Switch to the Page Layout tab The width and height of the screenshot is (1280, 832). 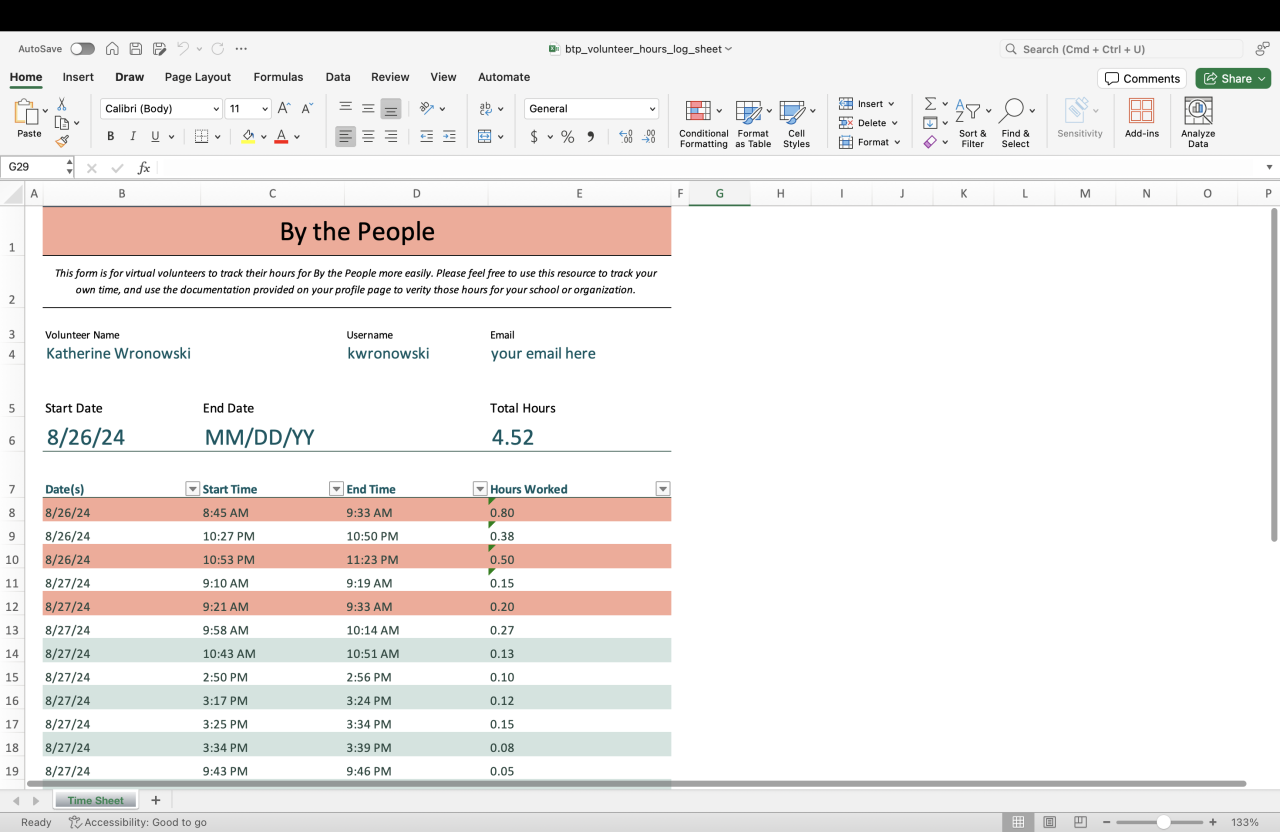pos(197,77)
